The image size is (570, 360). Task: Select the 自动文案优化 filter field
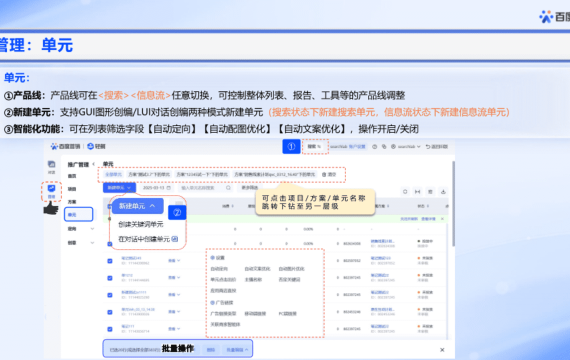(x=257, y=269)
